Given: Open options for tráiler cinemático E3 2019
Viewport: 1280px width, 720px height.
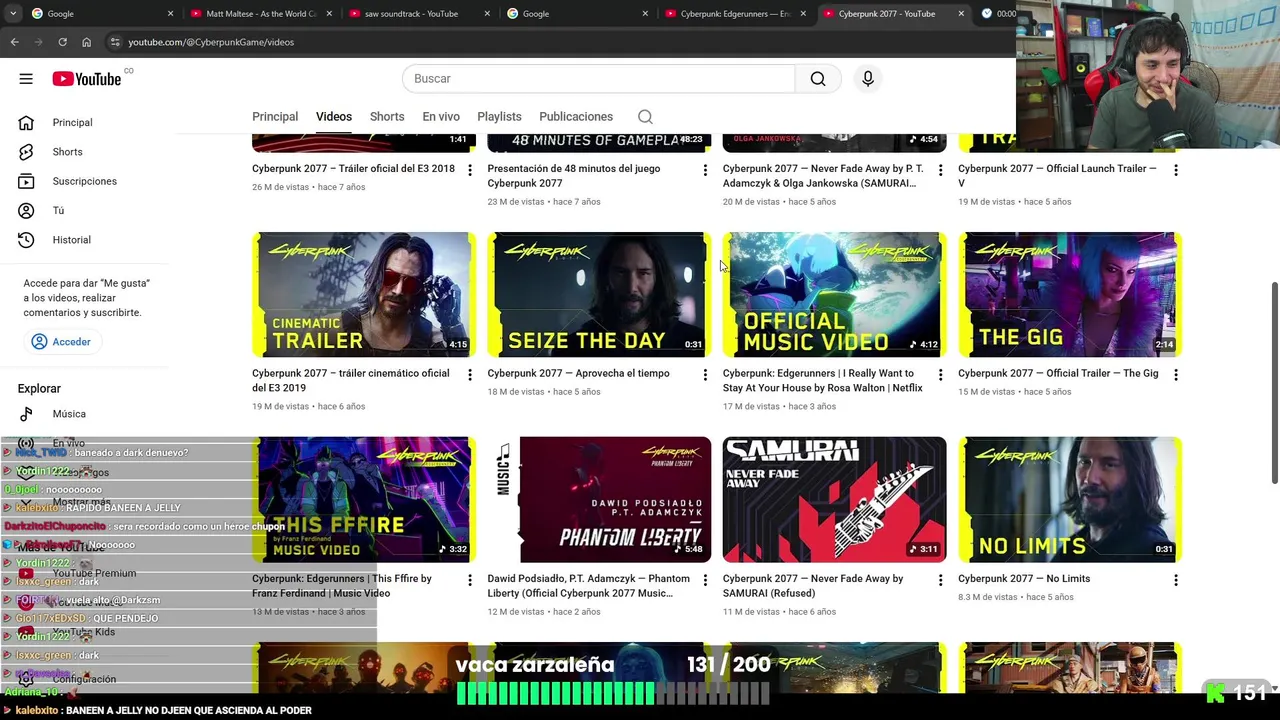Looking at the screenshot, I should [470, 375].
